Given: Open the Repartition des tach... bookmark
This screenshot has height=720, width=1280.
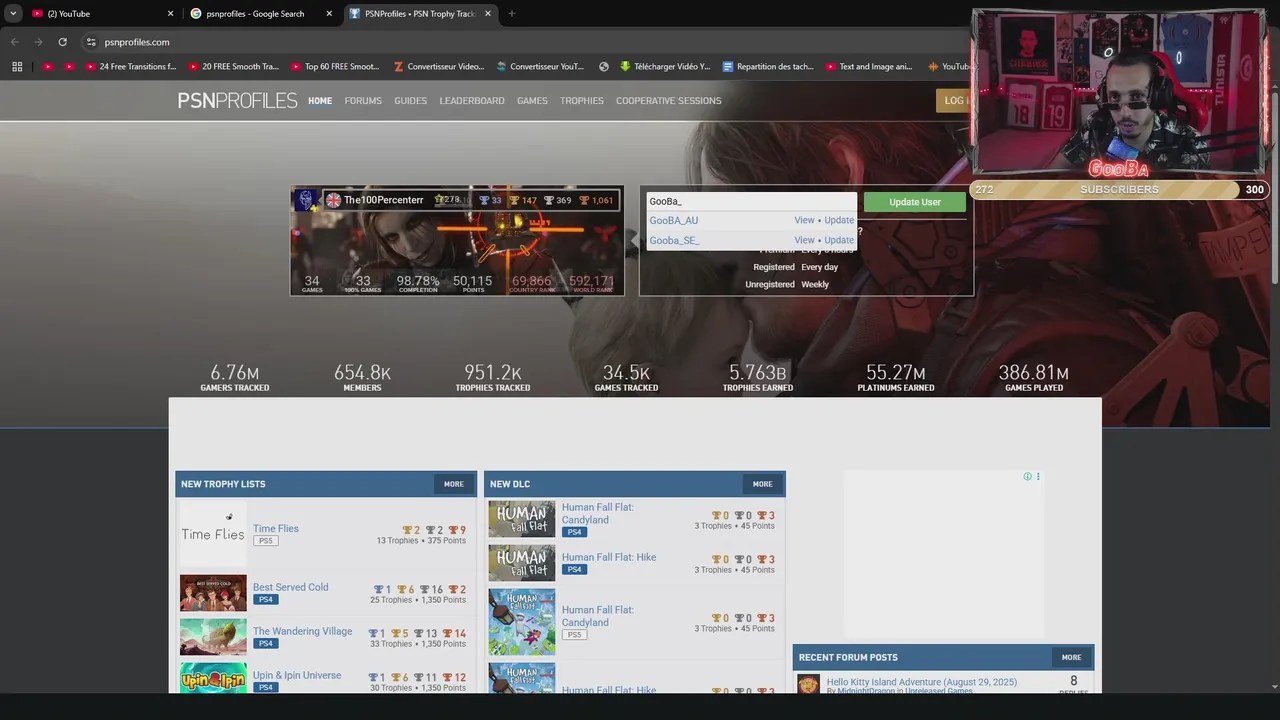Looking at the screenshot, I should point(769,67).
